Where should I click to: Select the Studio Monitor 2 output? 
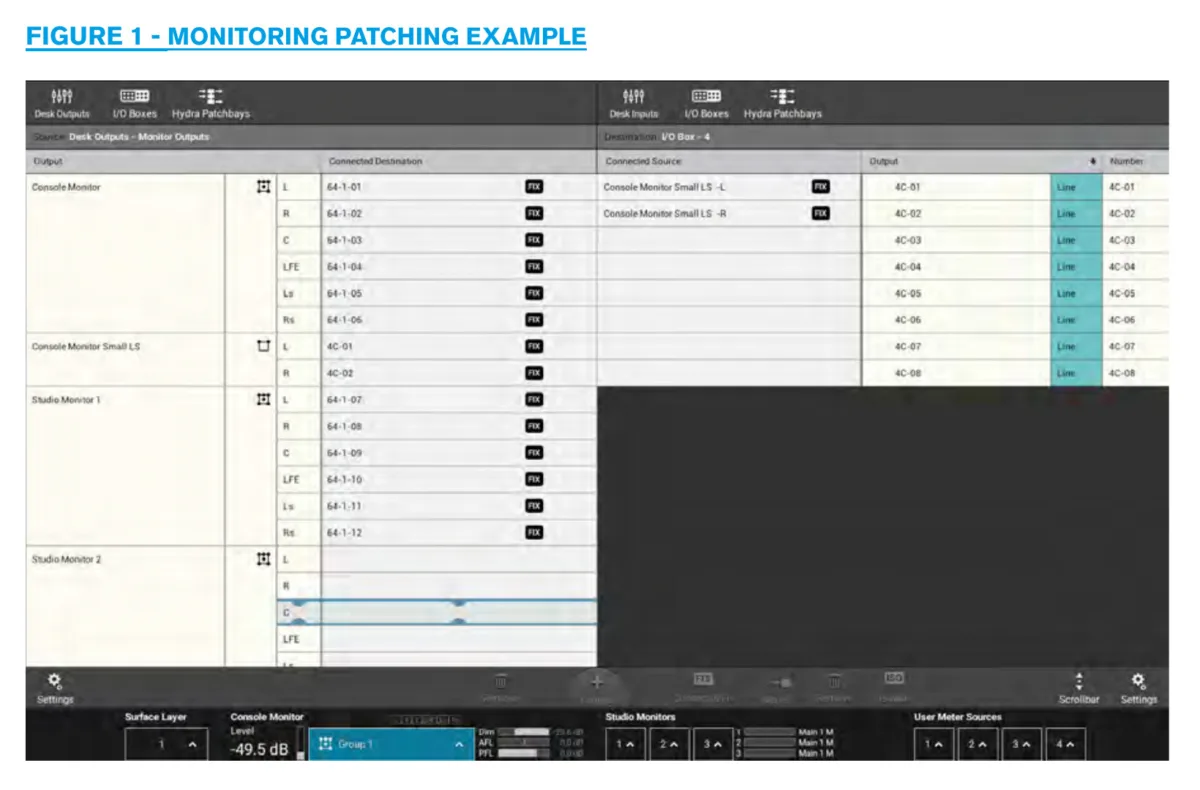coord(126,606)
